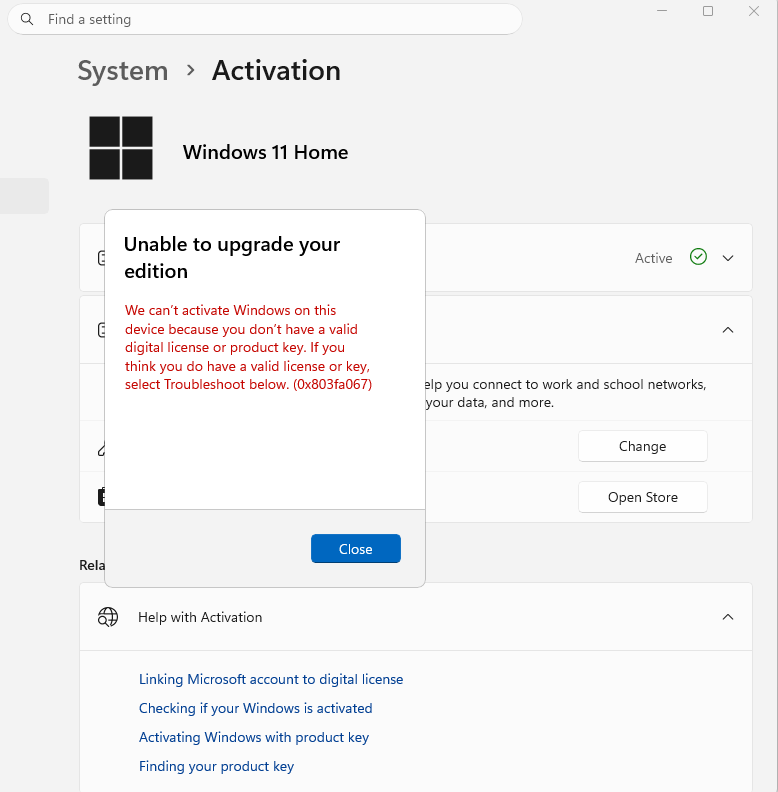Click the Windows logo beside Windows 11 Home
778x792 pixels.
click(x=121, y=148)
